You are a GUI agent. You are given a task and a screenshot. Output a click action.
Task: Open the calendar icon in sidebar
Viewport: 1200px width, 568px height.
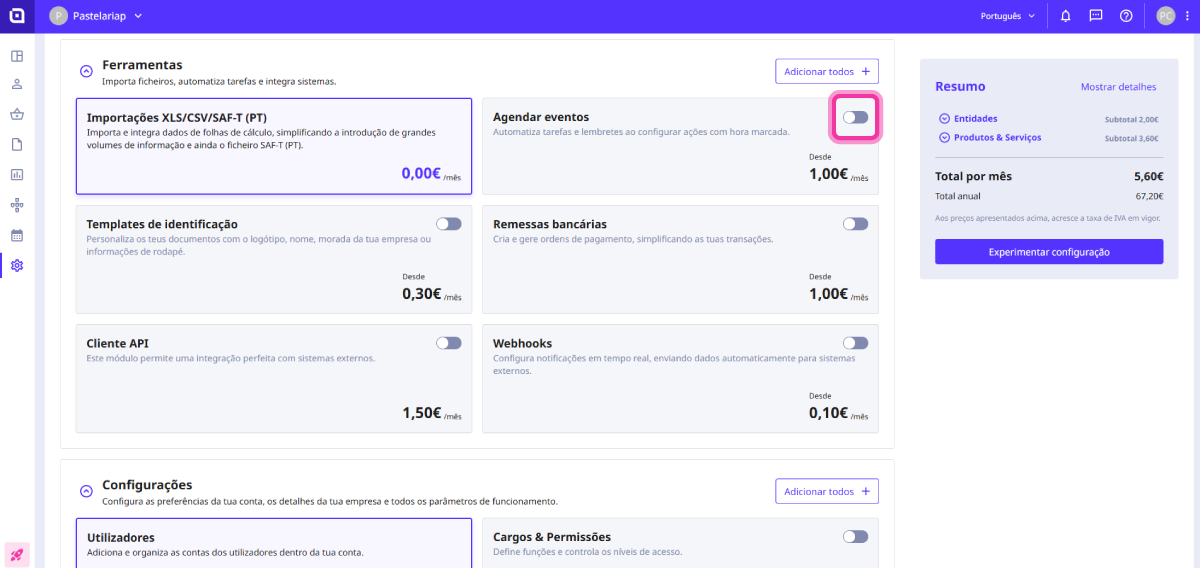(17, 236)
